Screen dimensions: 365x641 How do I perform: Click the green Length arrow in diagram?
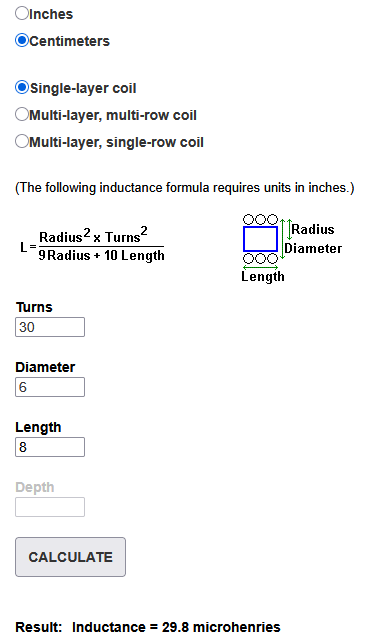click(x=260, y=267)
